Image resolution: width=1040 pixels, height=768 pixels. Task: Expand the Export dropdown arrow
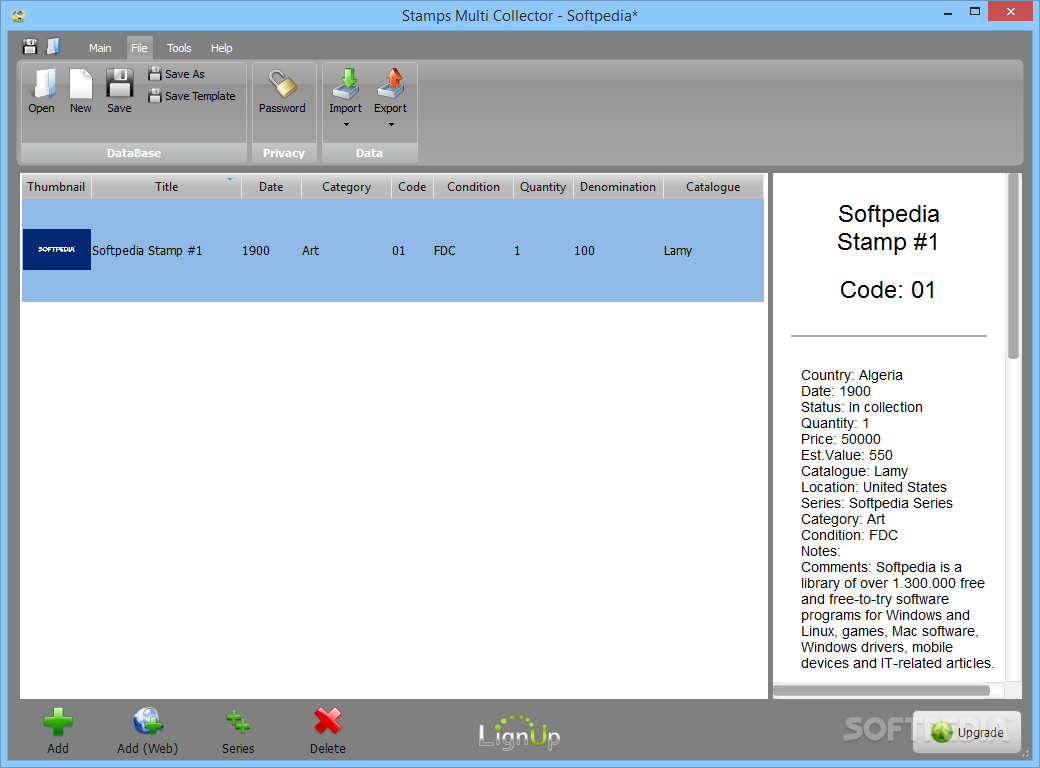click(x=391, y=125)
